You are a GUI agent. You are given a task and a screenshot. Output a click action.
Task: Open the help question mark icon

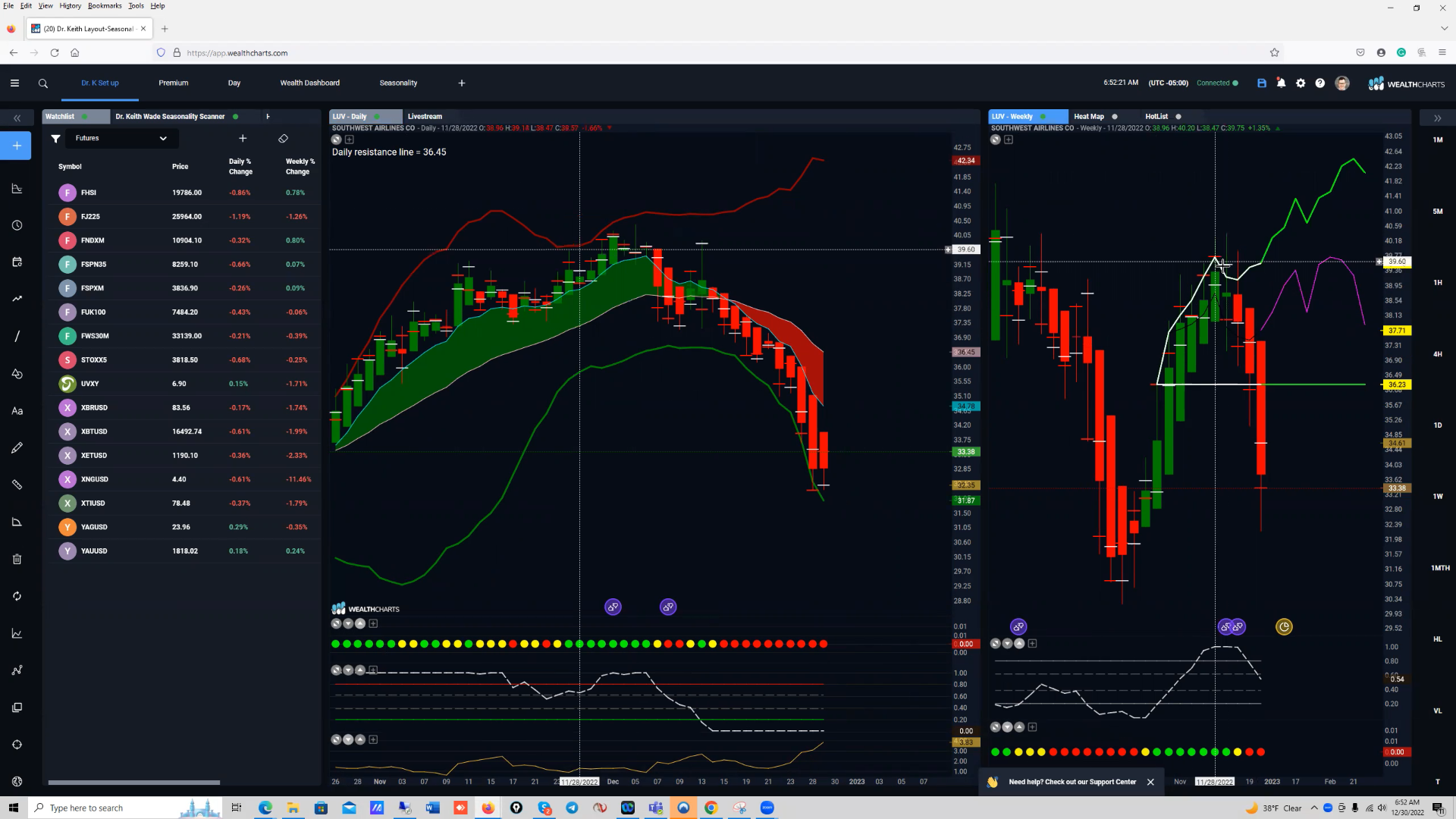tap(1320, 83)
